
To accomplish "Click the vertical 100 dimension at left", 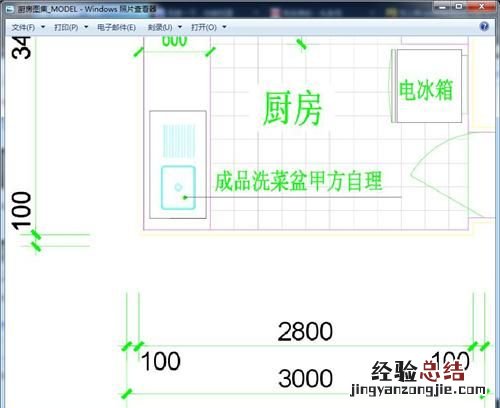I will [22, 211].
